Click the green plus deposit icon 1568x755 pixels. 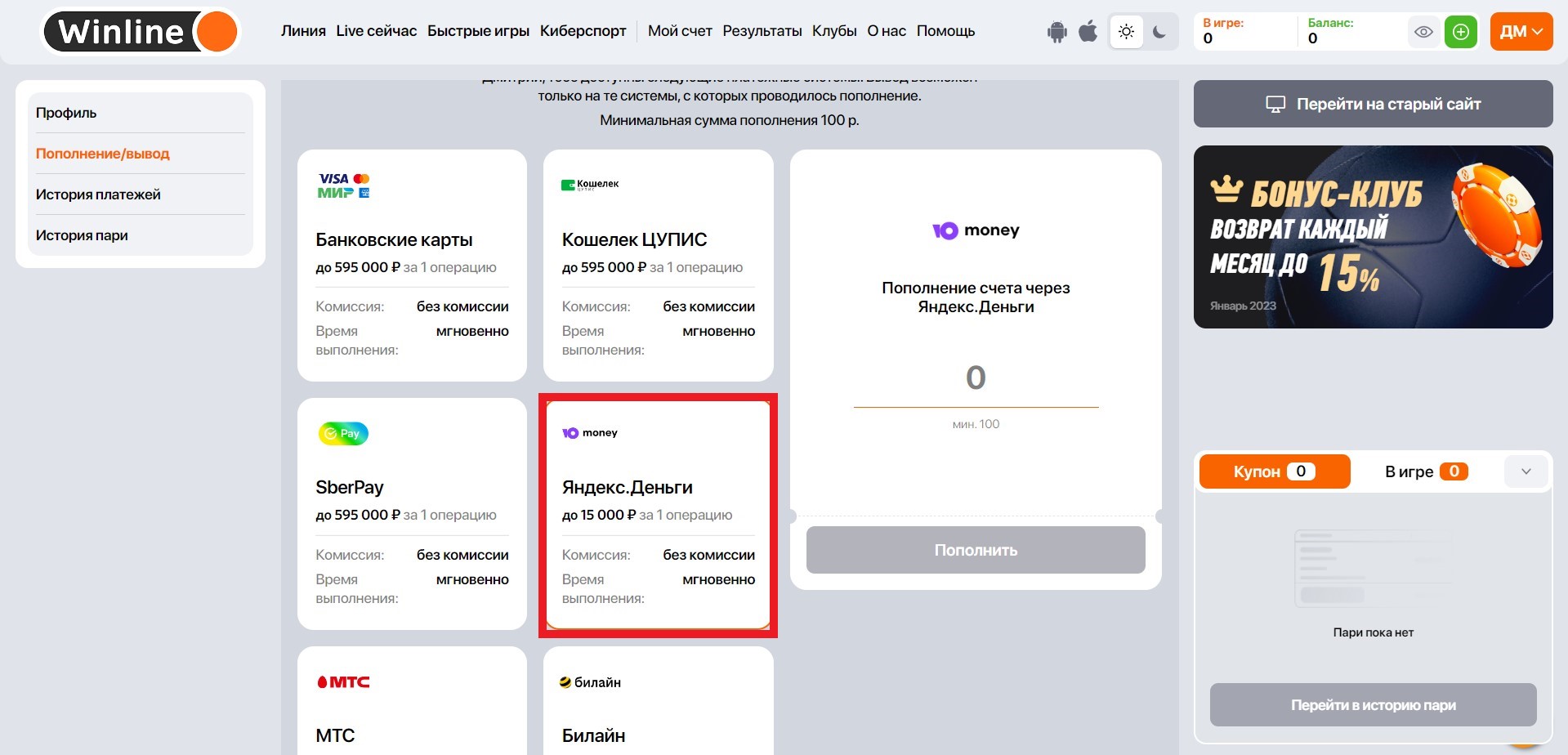1460,32
